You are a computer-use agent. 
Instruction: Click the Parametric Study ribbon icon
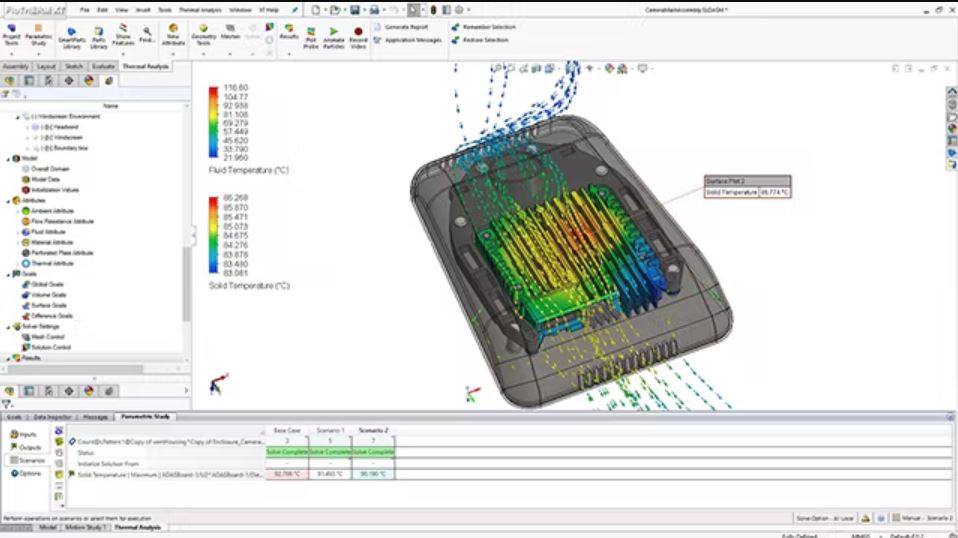(38, 35)
